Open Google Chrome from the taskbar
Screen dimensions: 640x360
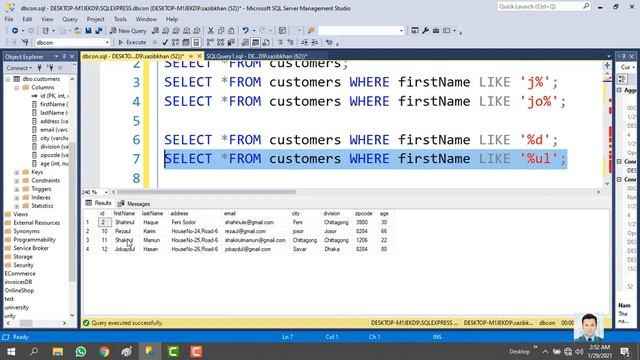point(104,351)
